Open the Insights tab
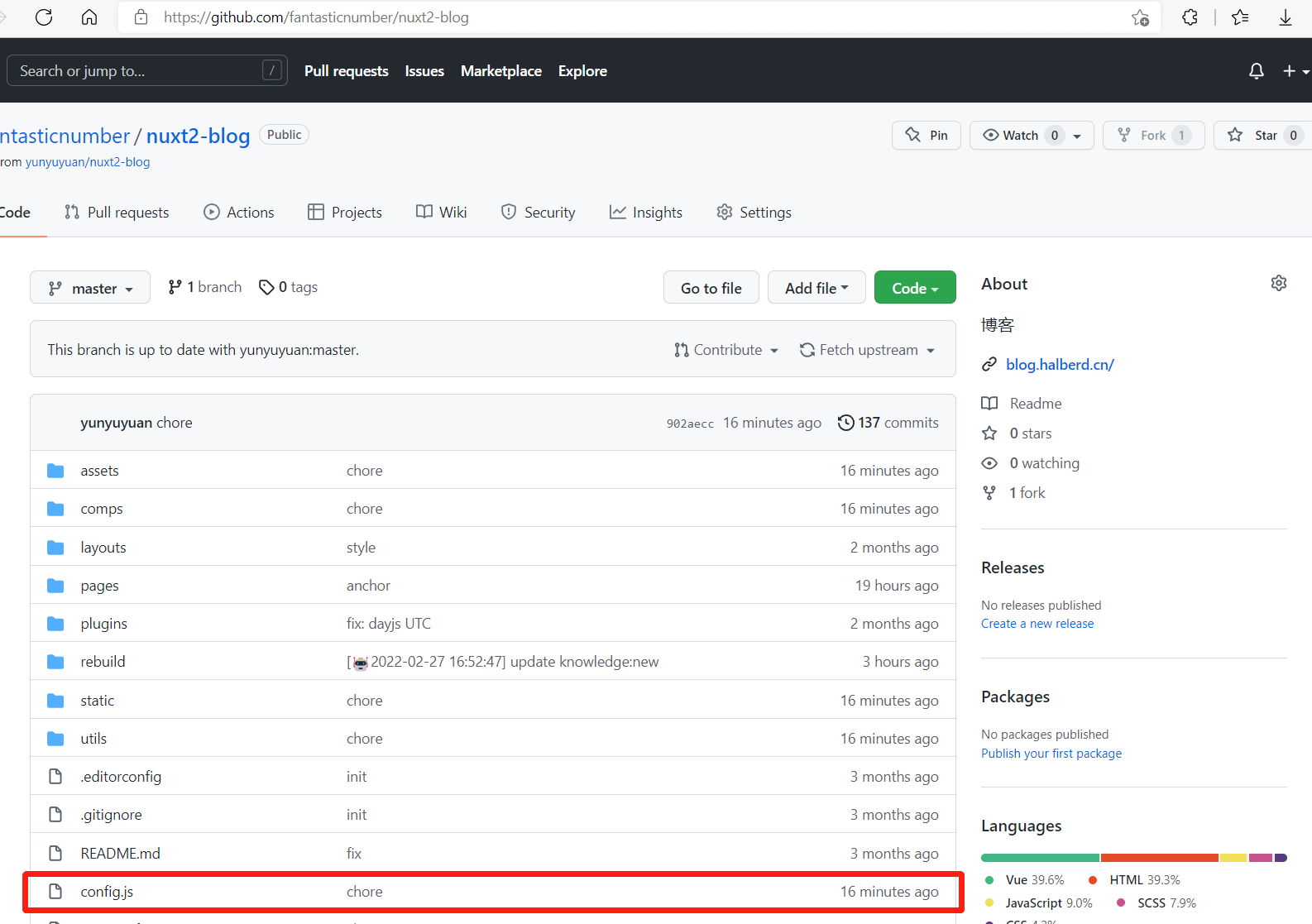1312x924 pixels. (x=646, y=213)
